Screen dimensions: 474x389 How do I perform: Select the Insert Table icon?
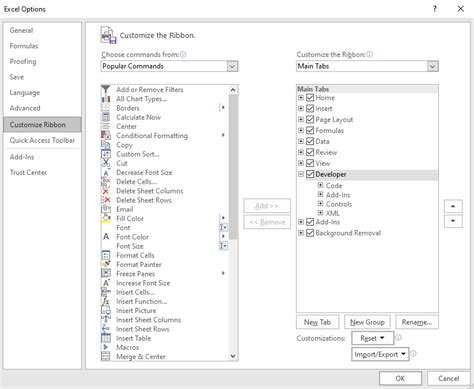(x=106, y=338)
